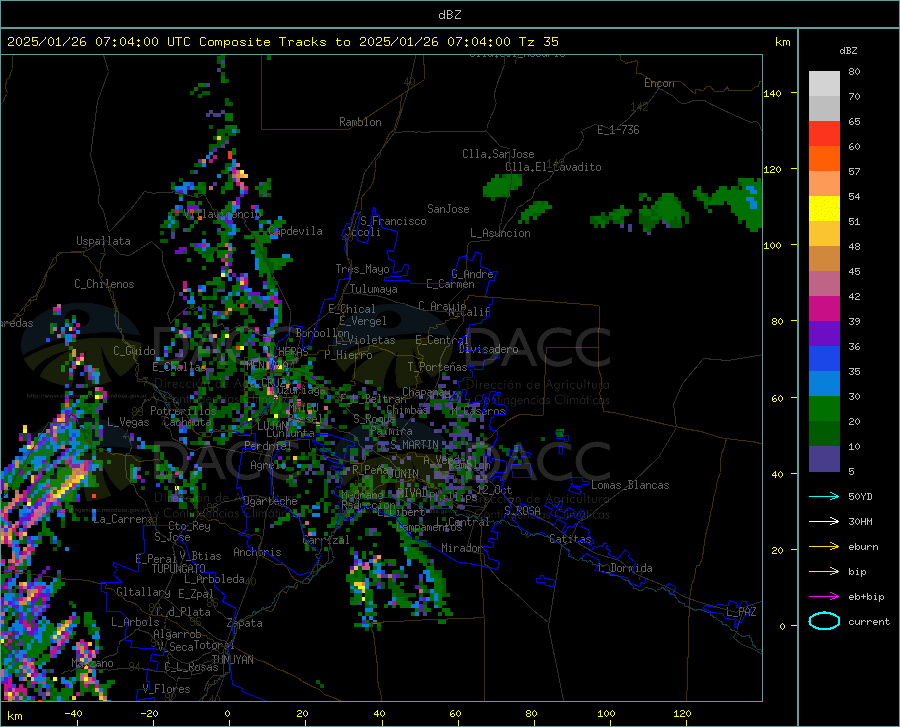Click the Lomas_Blancas label
The height and width of the screenshot is (727, 900).
[630, 485]
